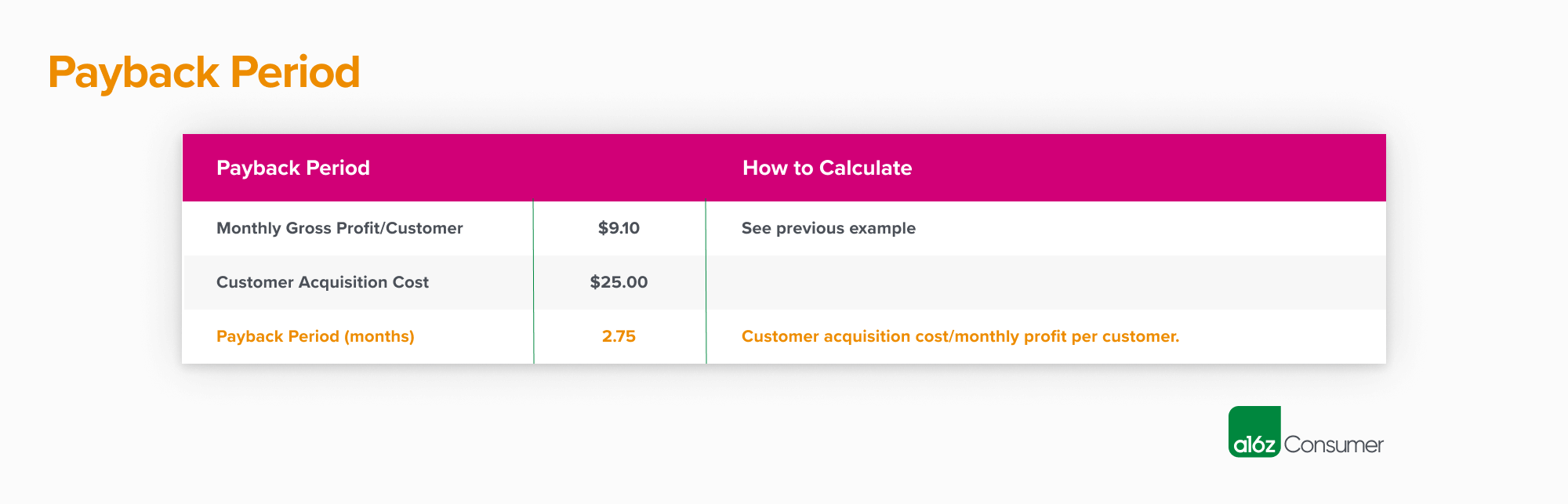Select the 2.75 result value
1568x504 pixels.
click(619, 336)
